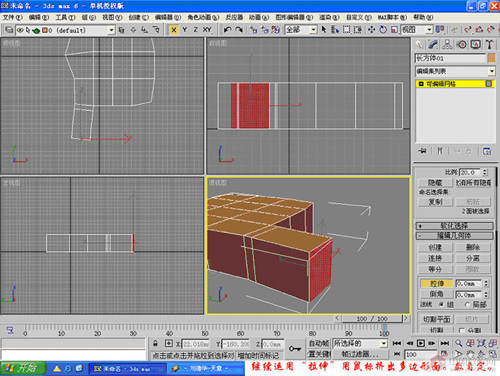Viewport: 500px width, 376px height.
Task: Open the Utilities hammer panel icon
Action: point(489,45)
